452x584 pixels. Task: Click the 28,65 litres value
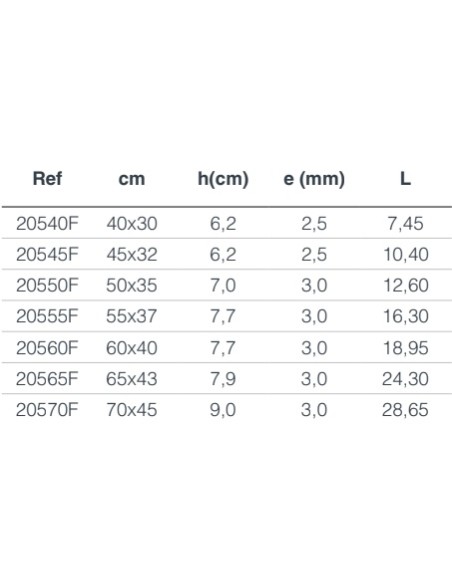coord(405,410)
